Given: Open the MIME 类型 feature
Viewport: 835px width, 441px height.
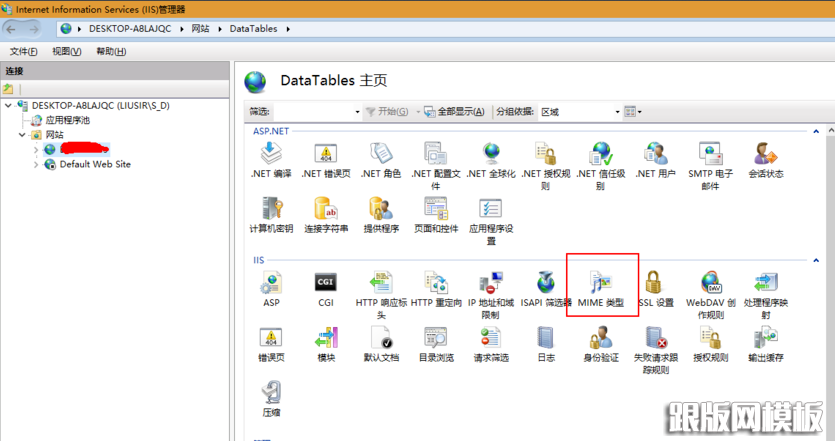Looking at the screenshot, I should click(x=601, y=289).
